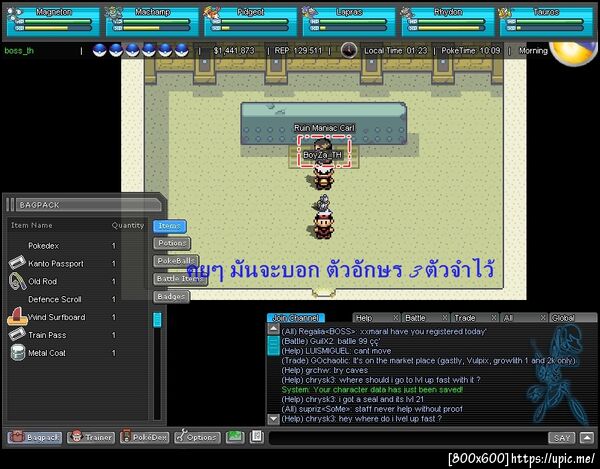
Task: Click the $1,441,873 money display
Action: click(x=234, y=50)
